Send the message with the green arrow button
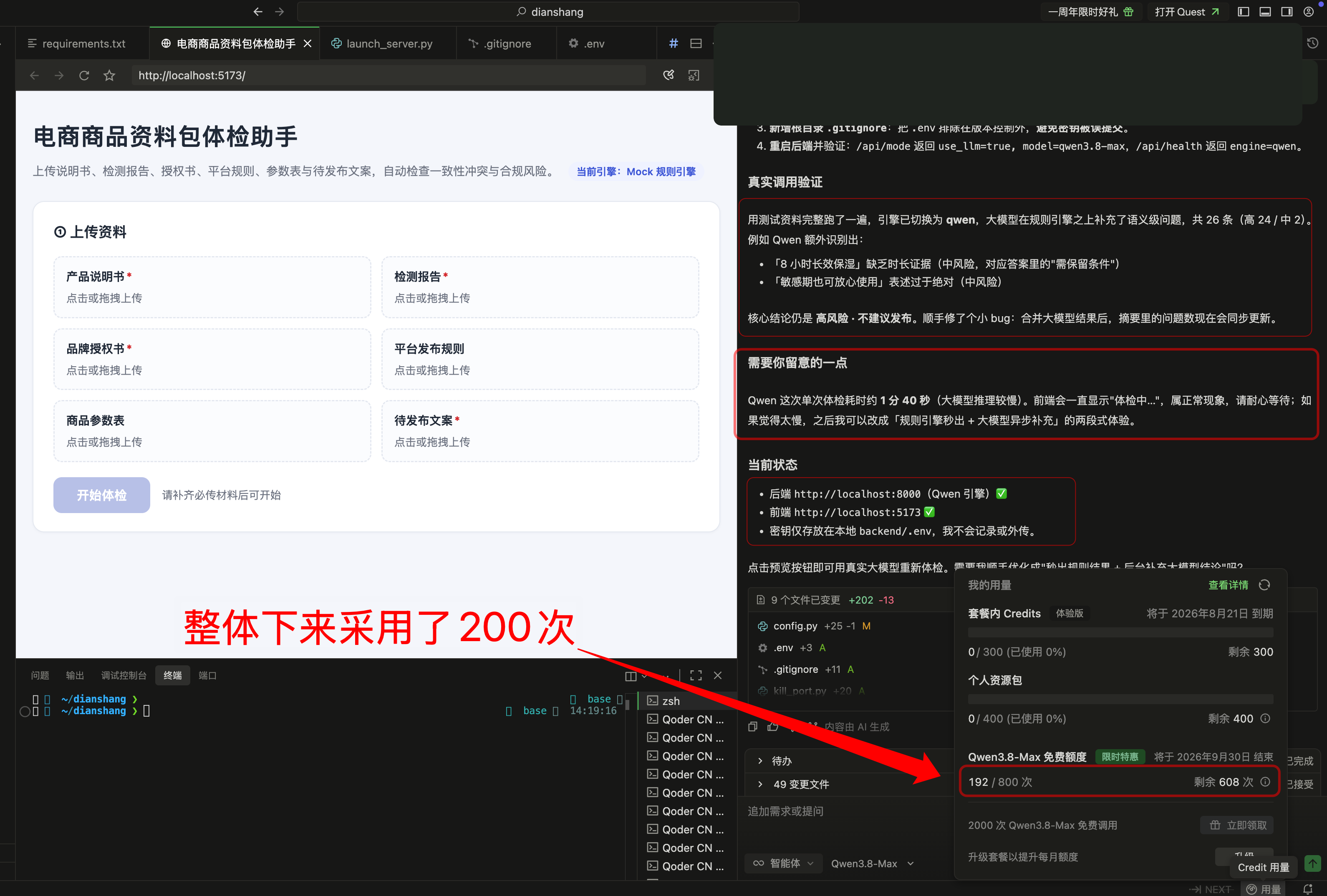 coord(1313,863)
